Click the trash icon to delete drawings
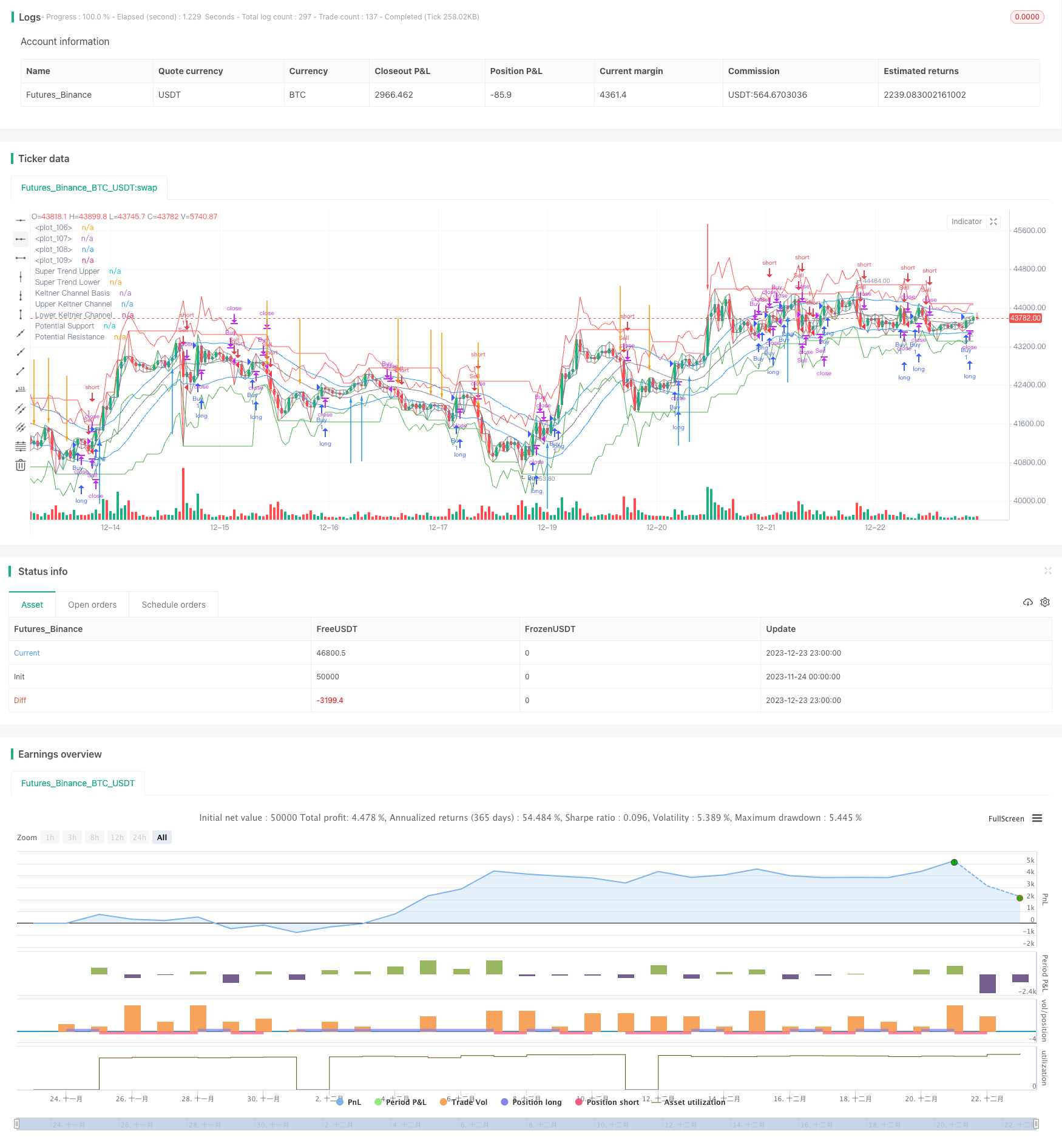 click(21, 465)
